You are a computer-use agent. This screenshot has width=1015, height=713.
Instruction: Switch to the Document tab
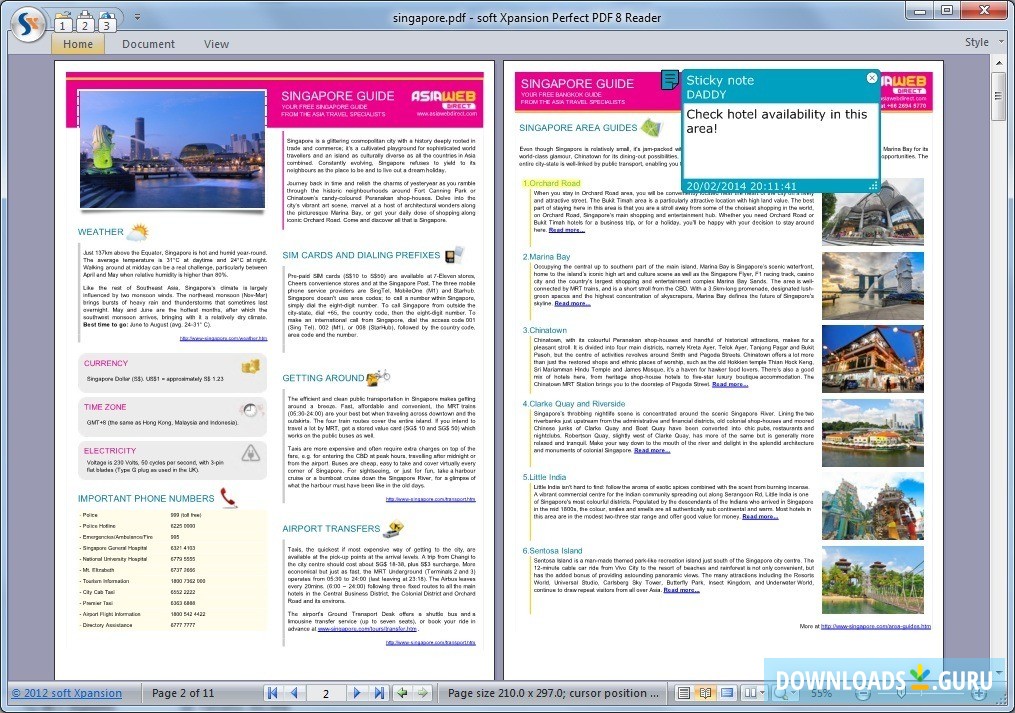coord(148,44)
